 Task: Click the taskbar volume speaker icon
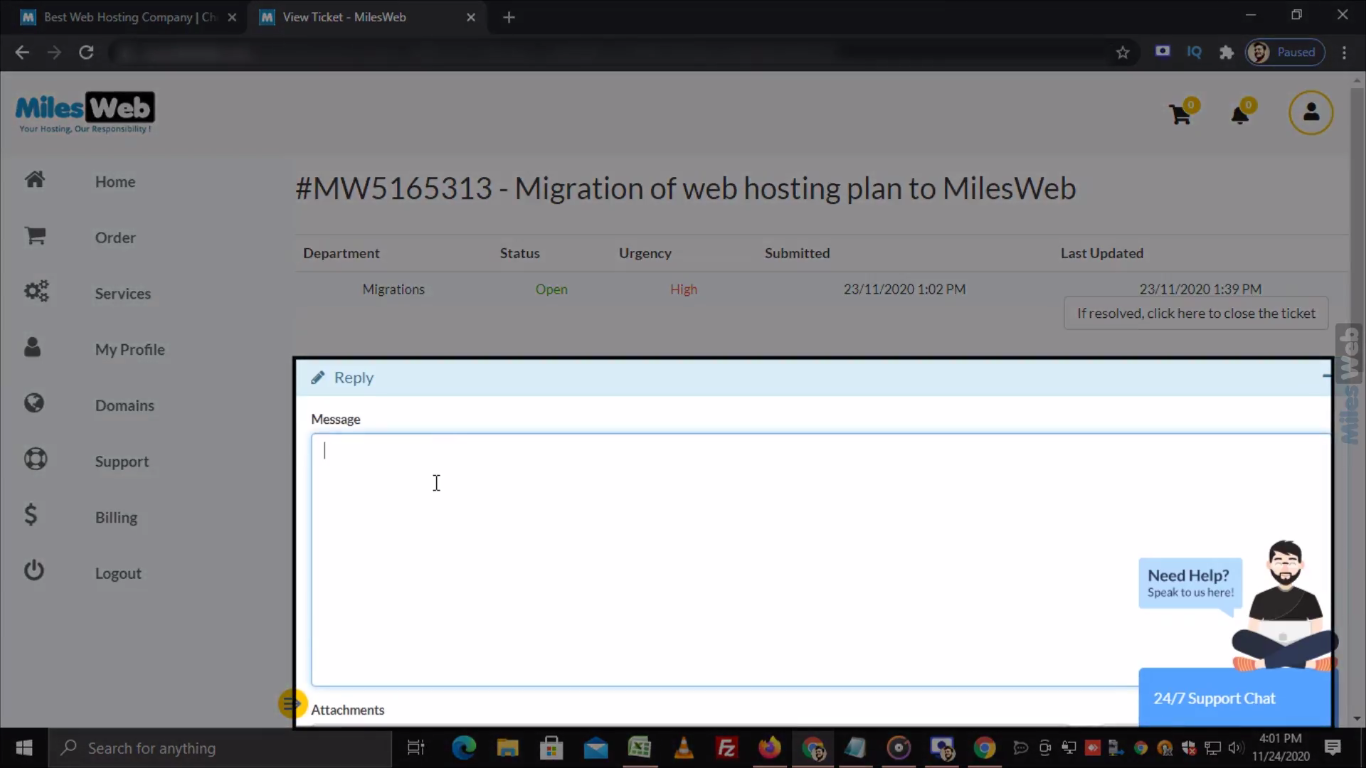pyautogui.click(x=1236, y=748)
